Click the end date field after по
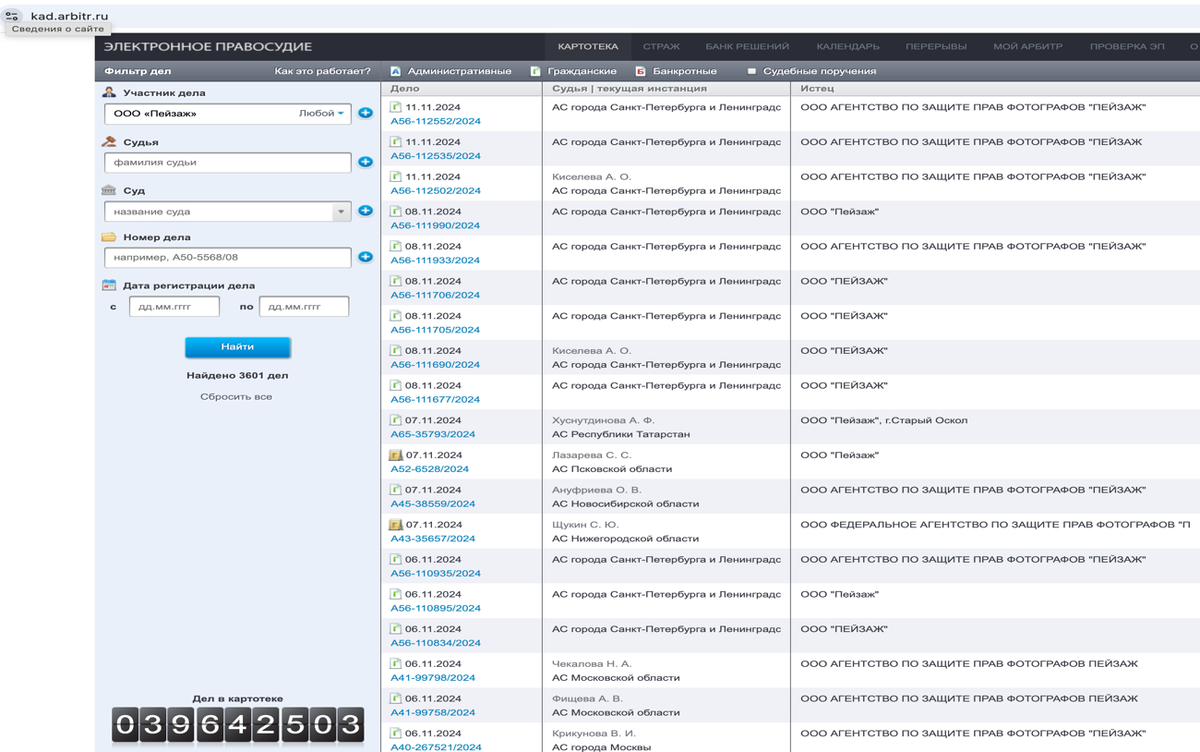 304,306
